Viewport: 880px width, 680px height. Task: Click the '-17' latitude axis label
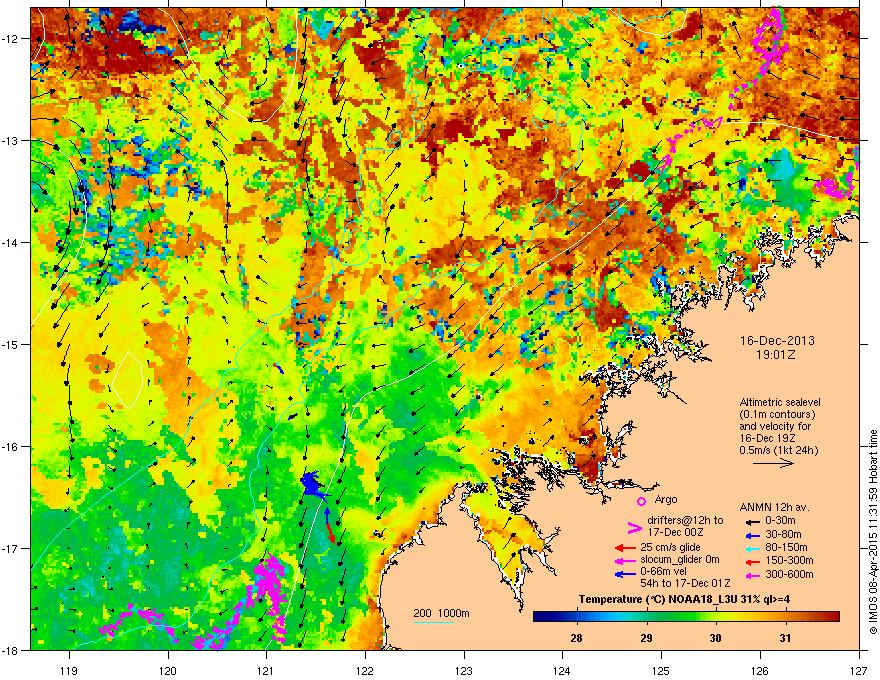(12, 548)
